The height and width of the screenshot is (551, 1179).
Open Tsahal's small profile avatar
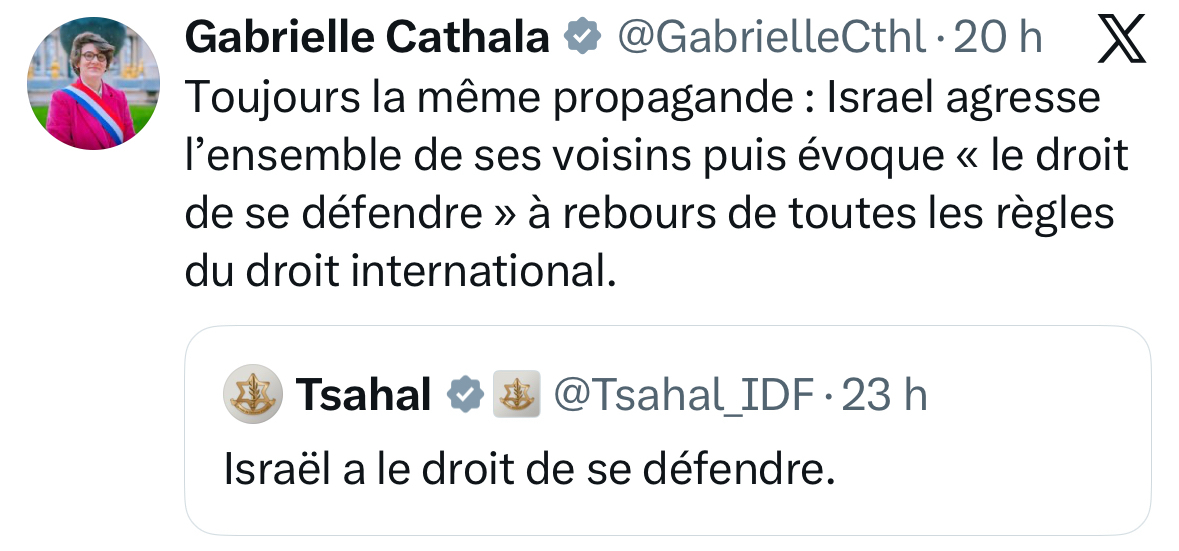pos(251,396)
